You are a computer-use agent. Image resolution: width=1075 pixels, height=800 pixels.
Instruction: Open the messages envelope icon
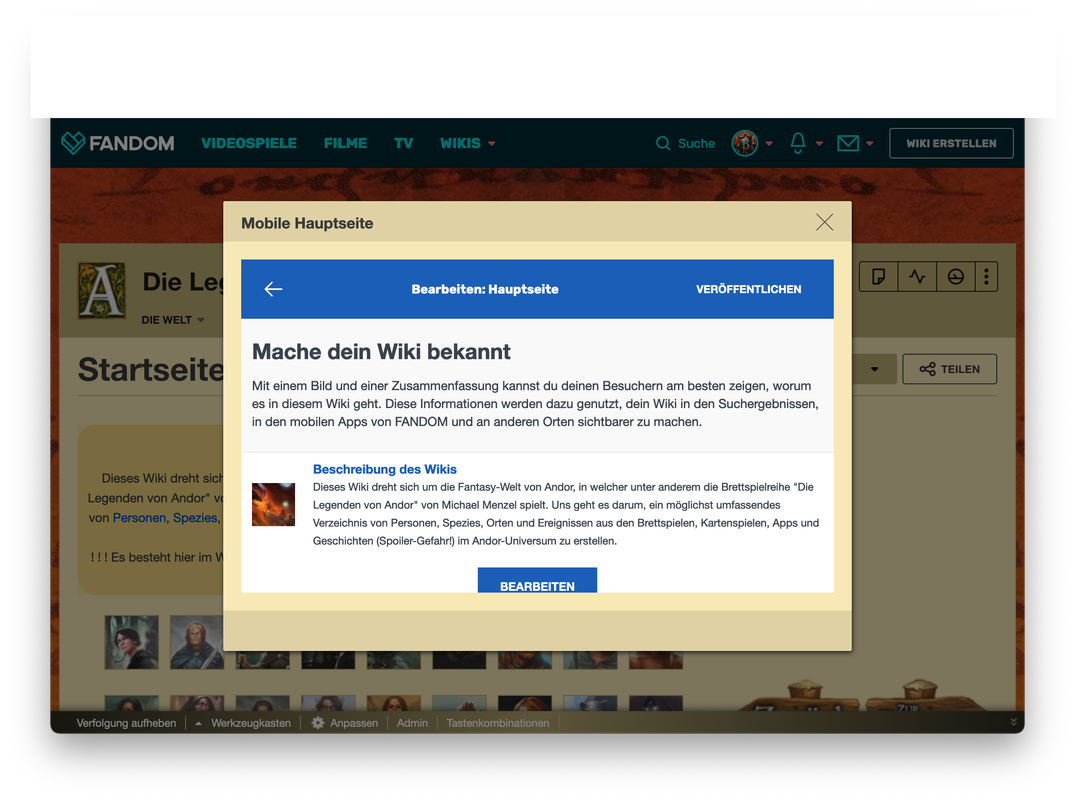(x=848, y=143)
